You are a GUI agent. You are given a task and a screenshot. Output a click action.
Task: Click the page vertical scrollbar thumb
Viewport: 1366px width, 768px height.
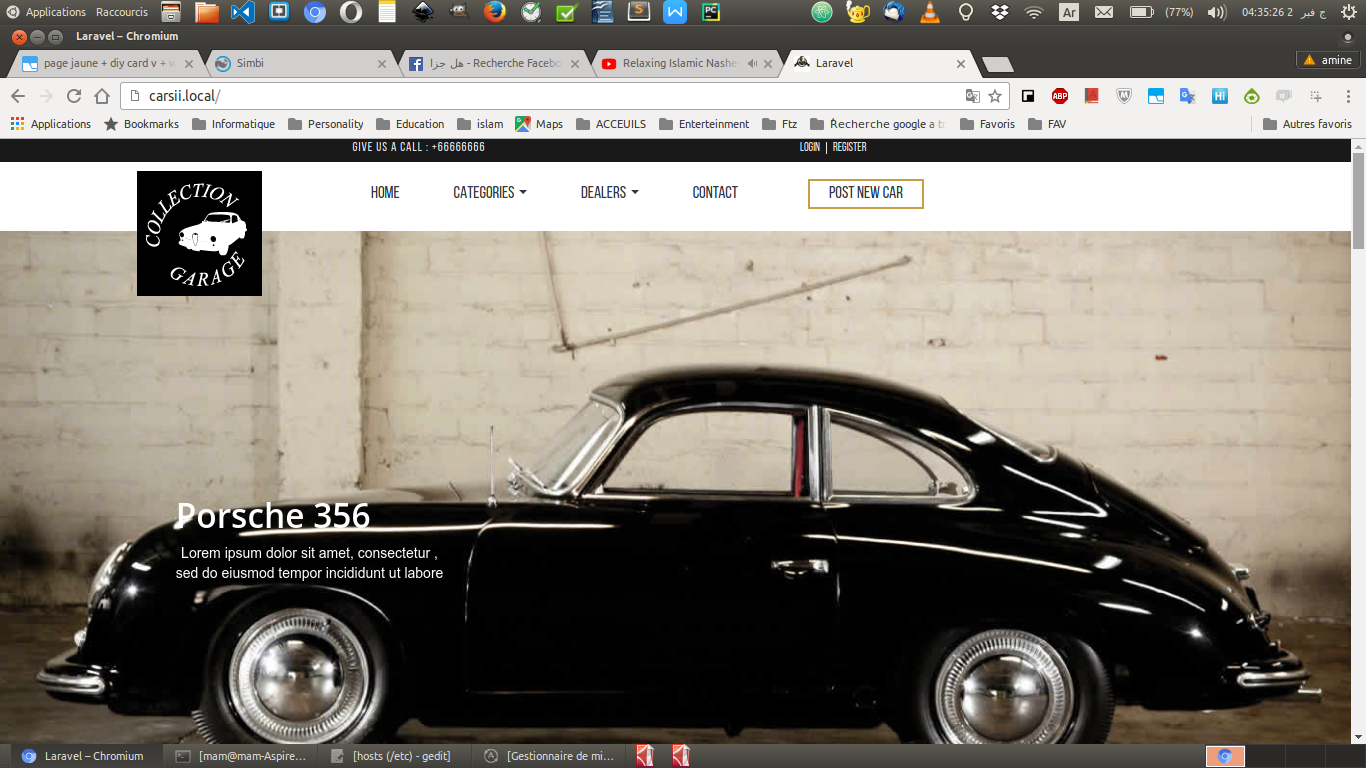(1358, 201)
